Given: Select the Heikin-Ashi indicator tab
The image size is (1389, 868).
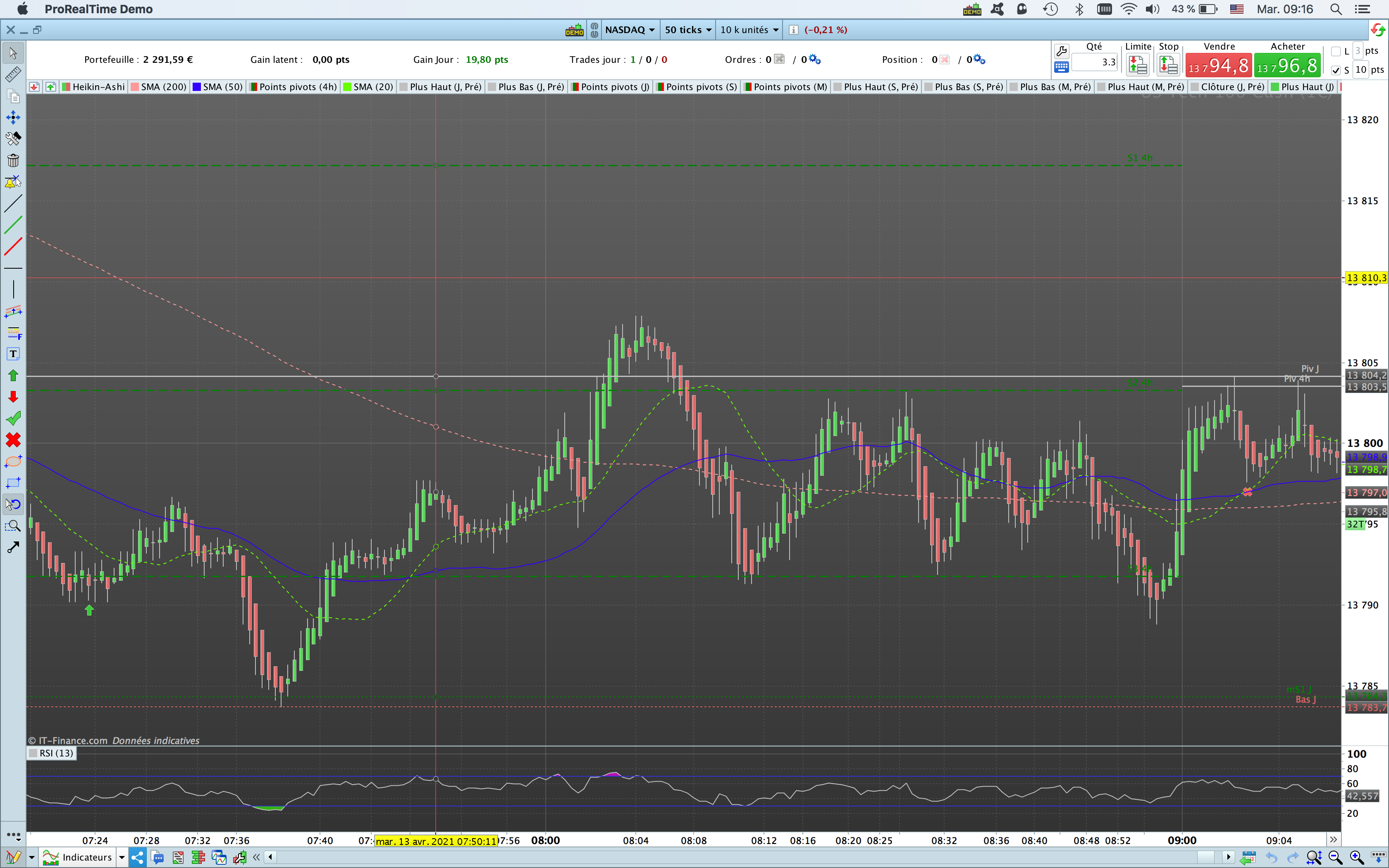Looking at the screenshot, I should coord(98,87).
